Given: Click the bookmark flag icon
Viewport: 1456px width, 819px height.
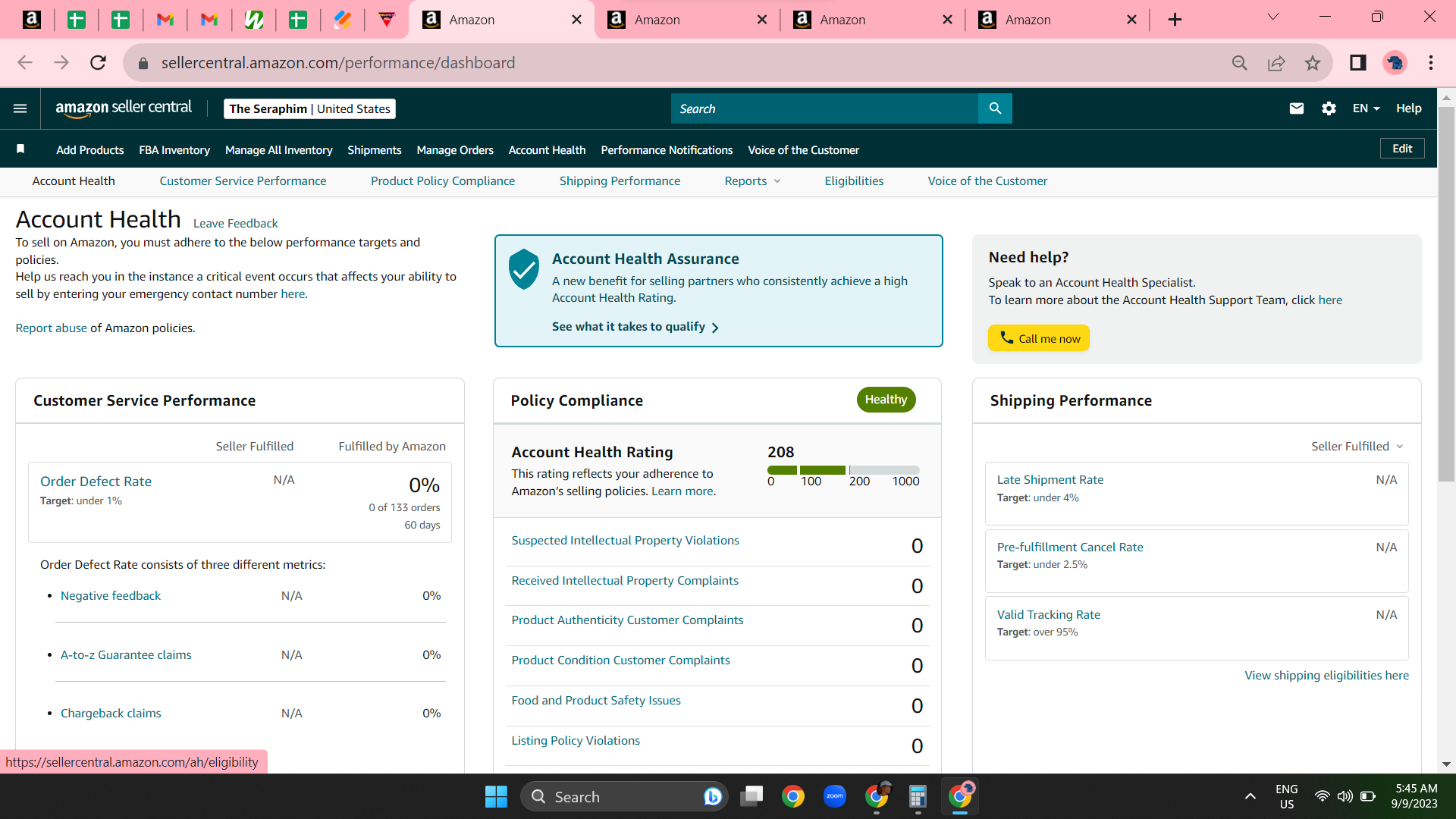Looking at the screenshot, I should click(20, 149).
